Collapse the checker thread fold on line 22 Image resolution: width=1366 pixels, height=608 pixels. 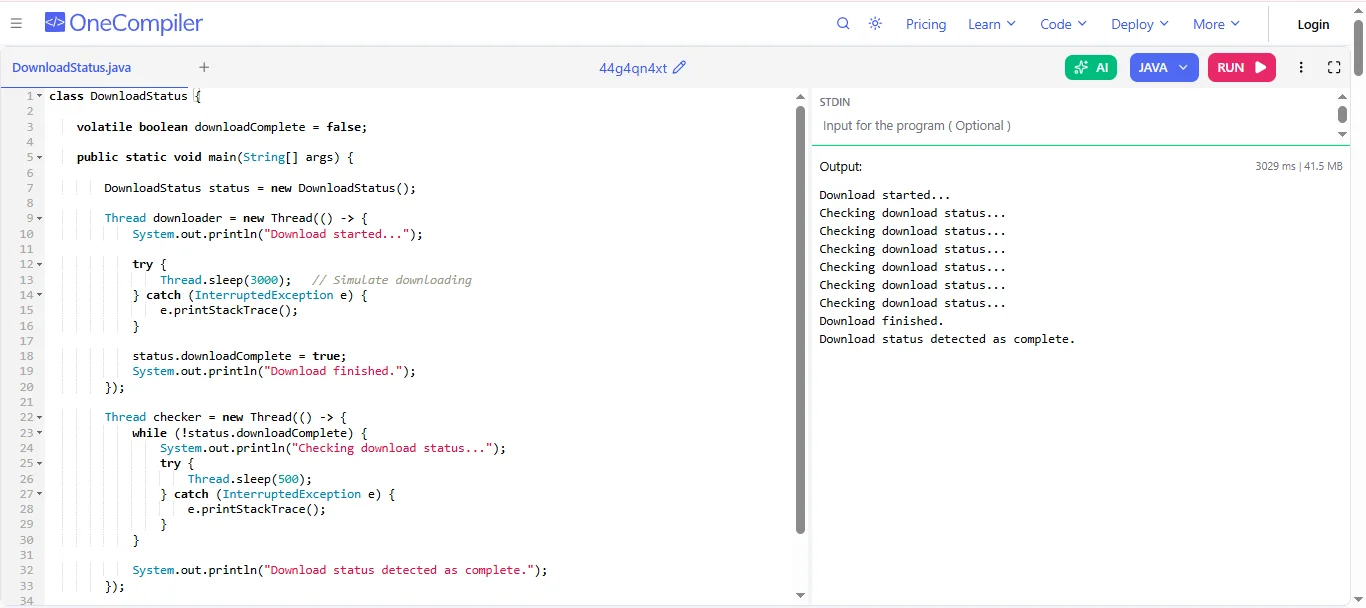point(40,417)
